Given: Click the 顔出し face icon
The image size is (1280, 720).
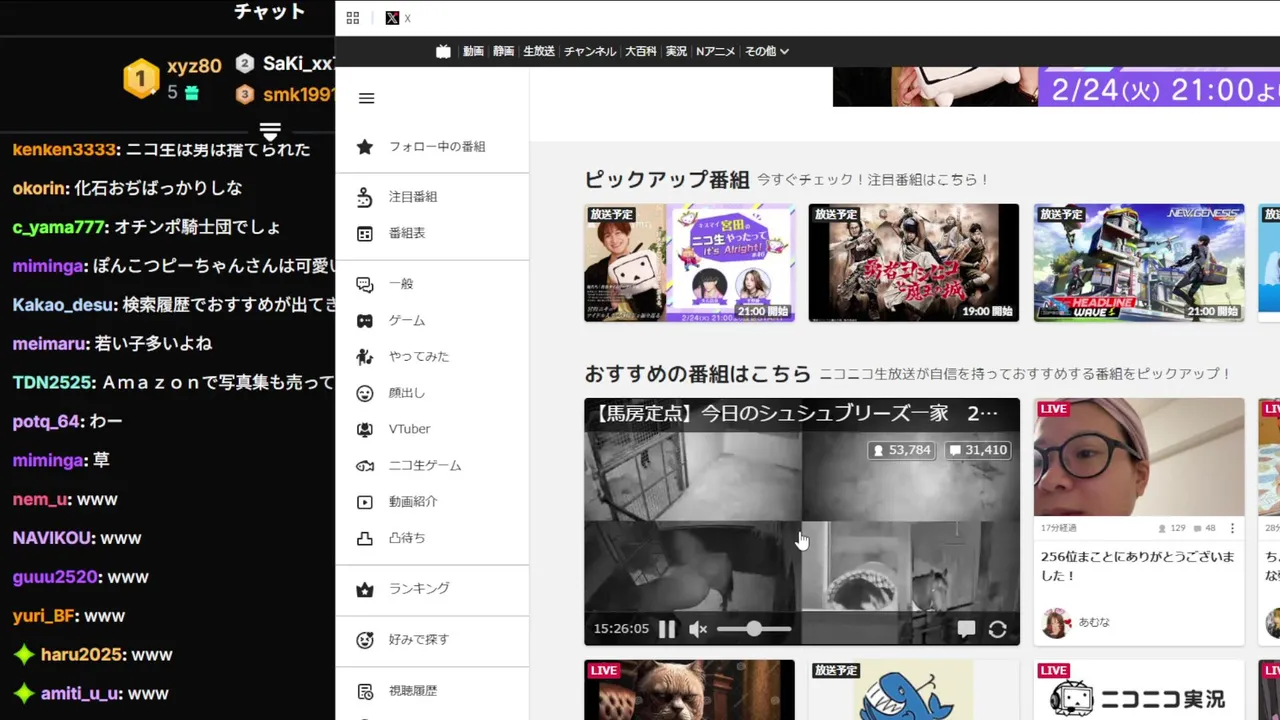Looking at the screenshot, I should [x=365, y=393].
